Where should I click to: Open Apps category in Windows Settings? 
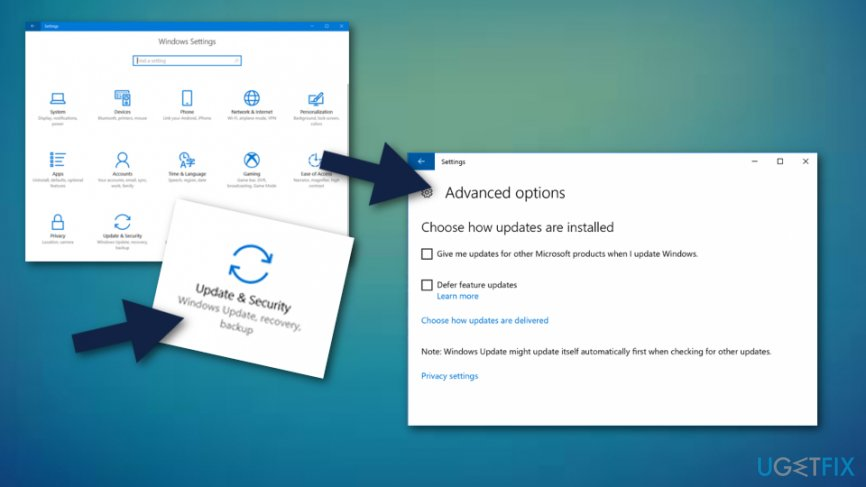tap(57, 170)
